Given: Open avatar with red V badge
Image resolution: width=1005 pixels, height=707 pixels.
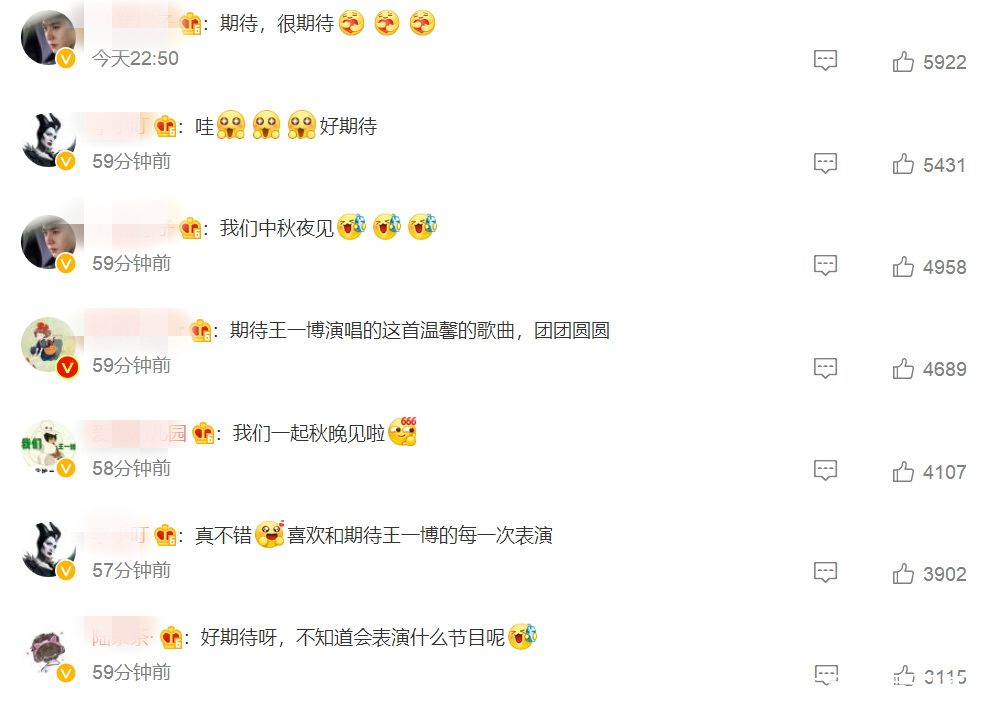Looking at the screenshot, I should [48, 345].
